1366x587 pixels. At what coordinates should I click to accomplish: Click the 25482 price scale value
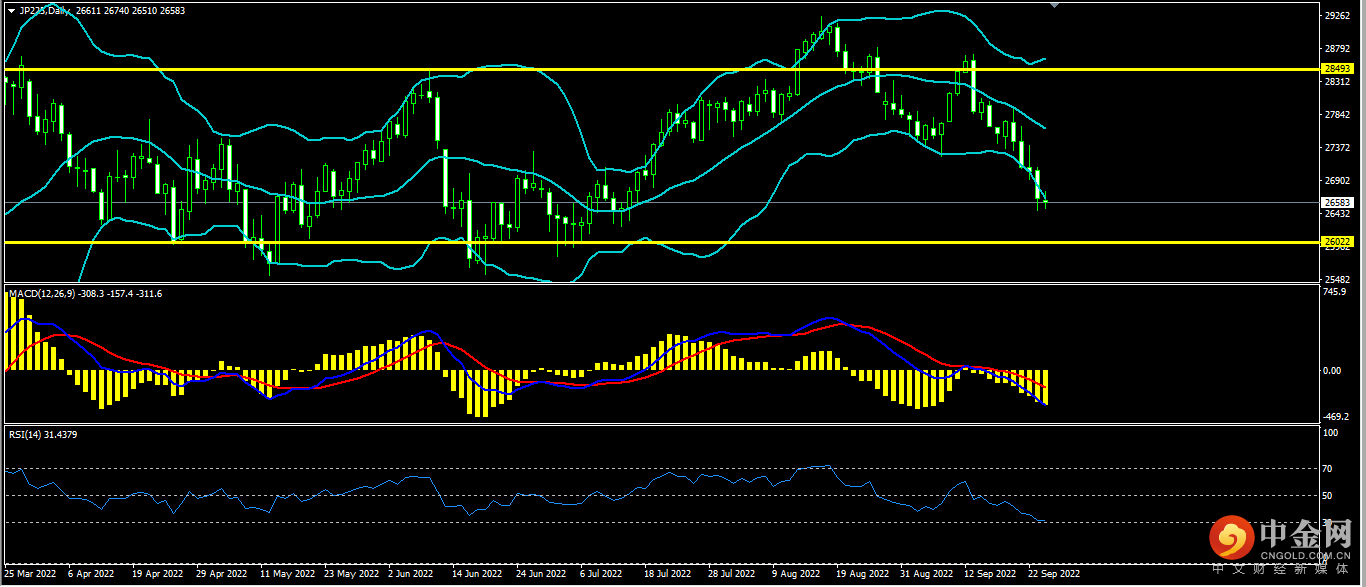(x=1337, y=280)
